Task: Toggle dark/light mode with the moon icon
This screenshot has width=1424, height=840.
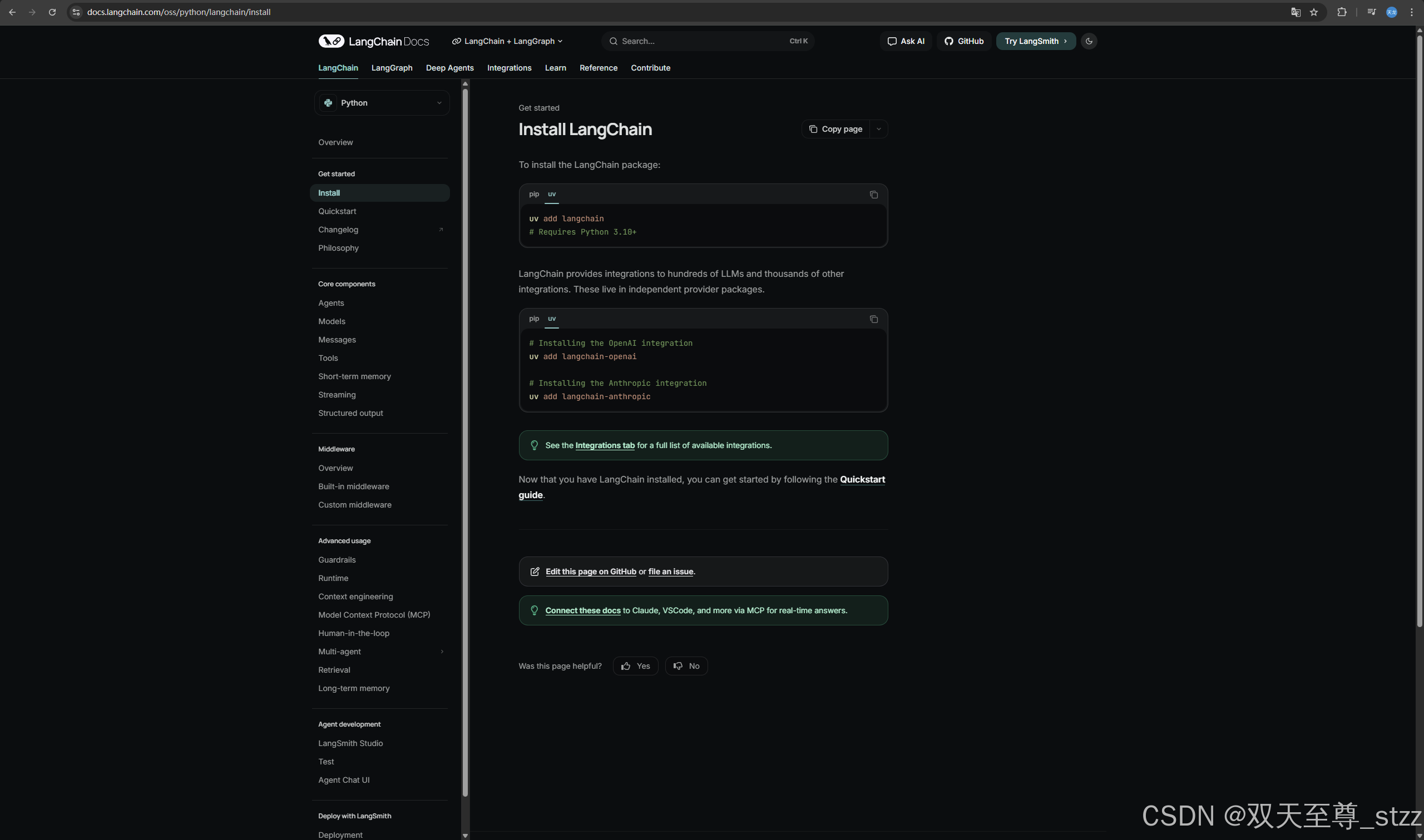Action: [x=1088, y=41]
